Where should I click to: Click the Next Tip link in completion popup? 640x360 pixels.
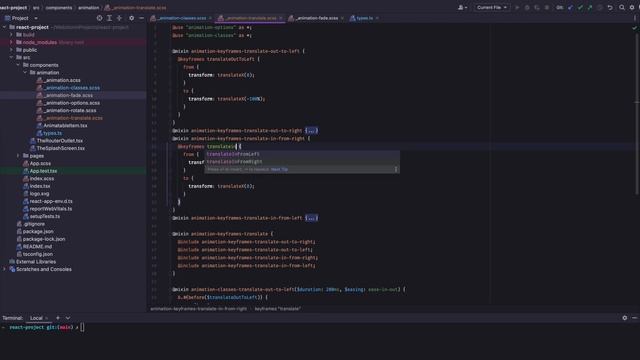coord(279,169)
